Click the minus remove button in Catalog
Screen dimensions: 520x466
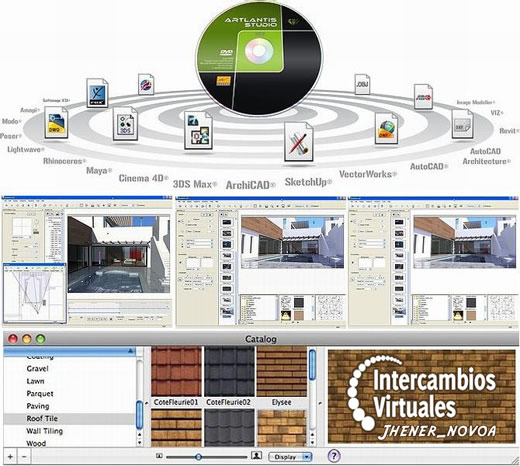24,456
